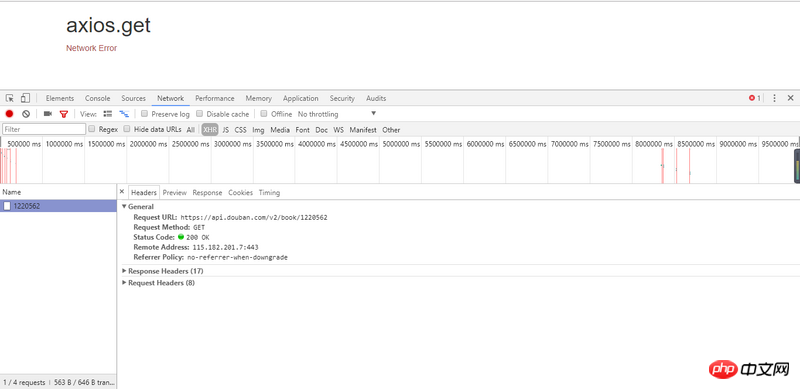This screenshot has width=800, height=389.
Task: Select the Remote Address 115.182.201.7:443 value
Action: coord(226,247)
